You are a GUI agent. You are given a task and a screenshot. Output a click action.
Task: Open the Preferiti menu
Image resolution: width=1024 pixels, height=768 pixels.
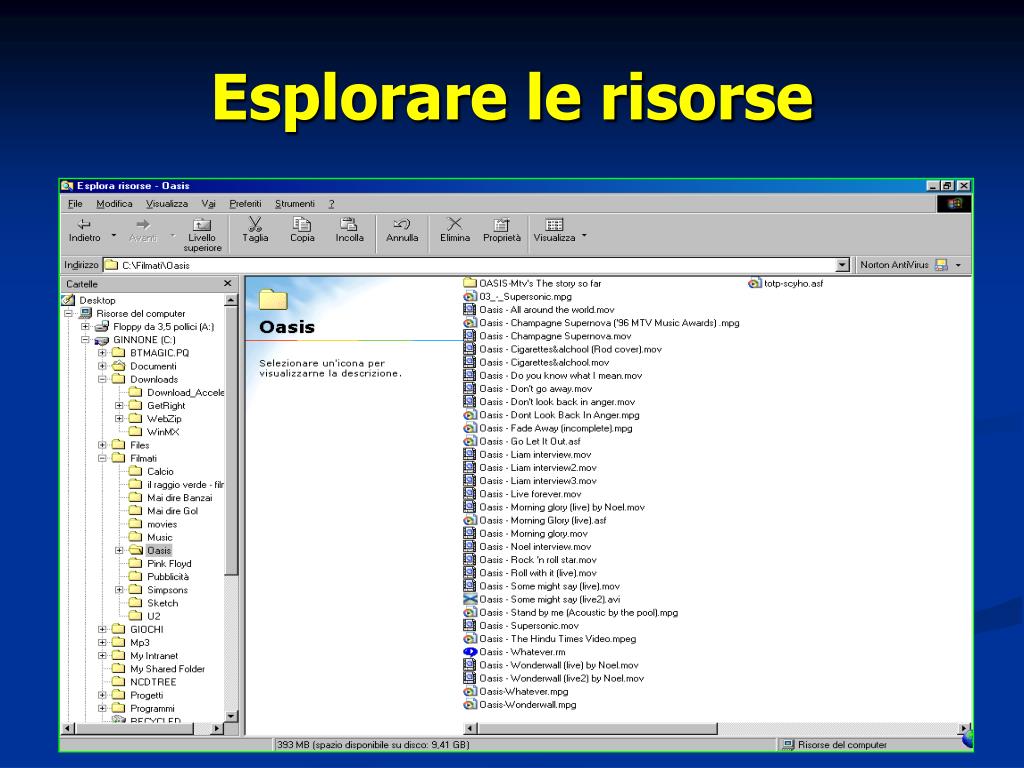coord(245,204)
